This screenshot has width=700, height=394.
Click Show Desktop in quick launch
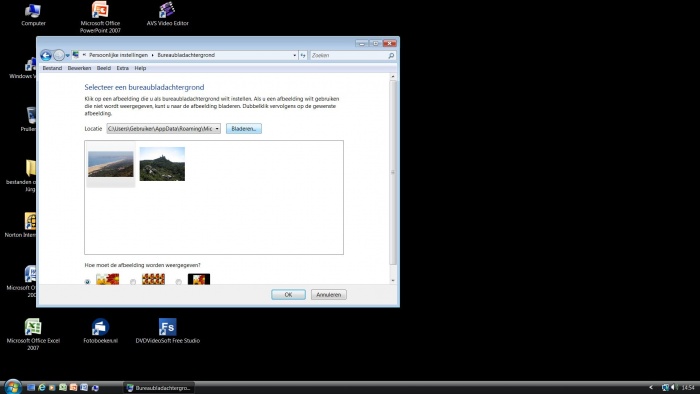(31, 388)
